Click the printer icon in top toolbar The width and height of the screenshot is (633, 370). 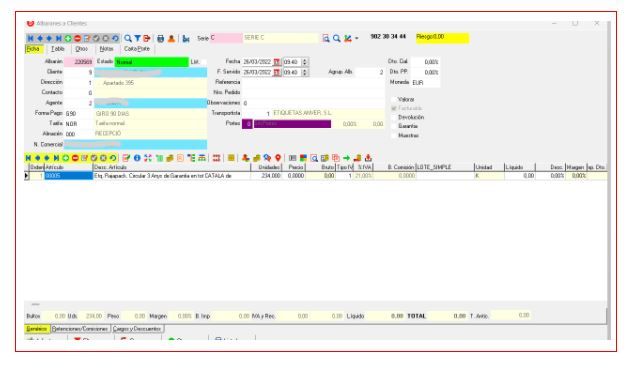(160, 38)
